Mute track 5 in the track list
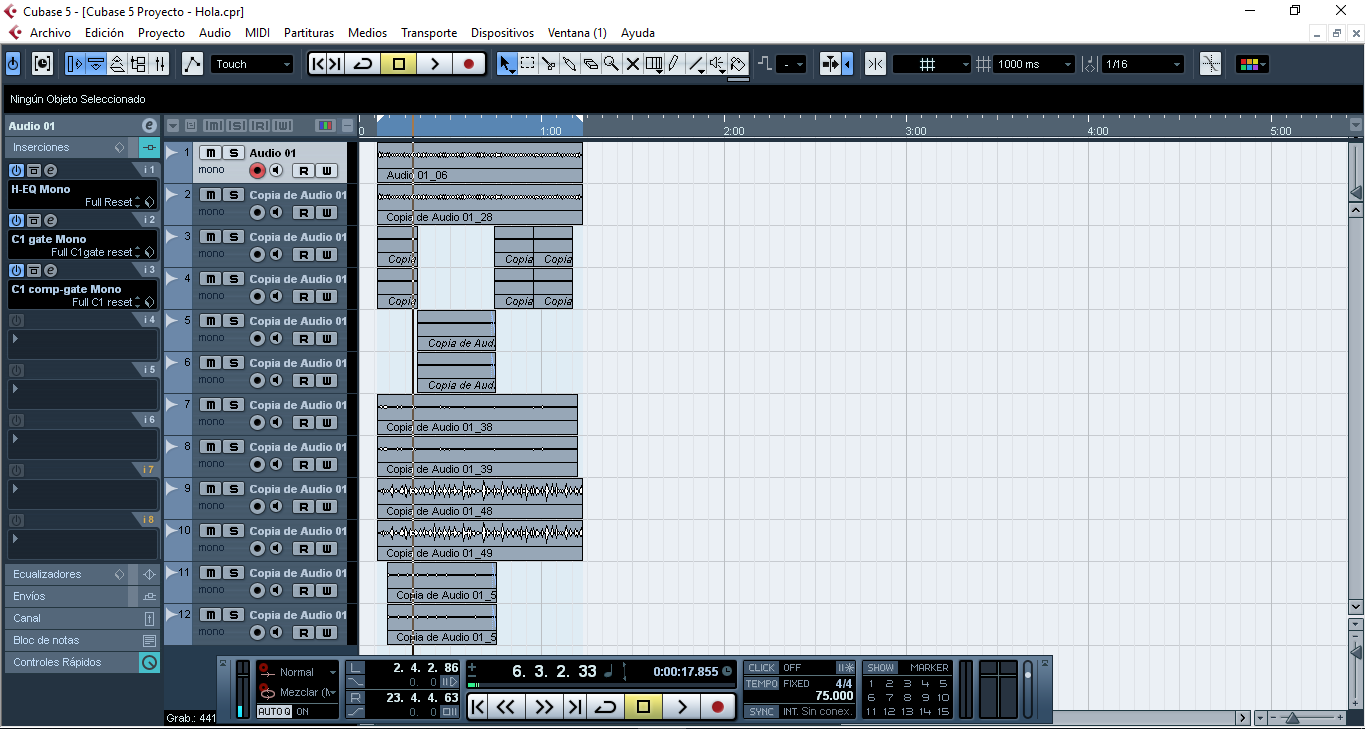 click(x=210, y=321)
